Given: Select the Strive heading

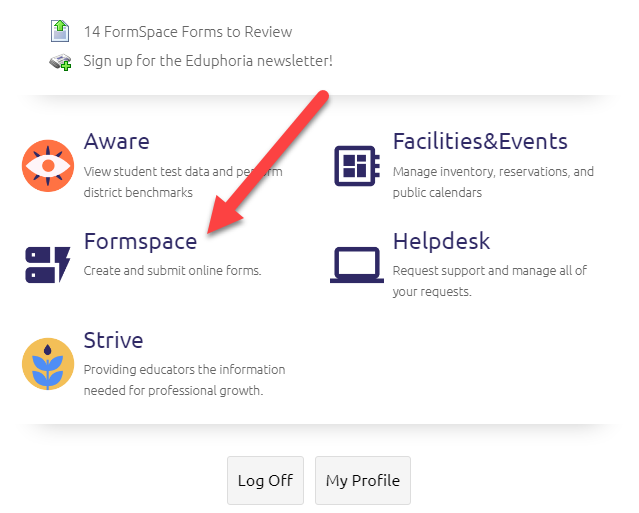Looking at the screenshot, I should [113, 340].
